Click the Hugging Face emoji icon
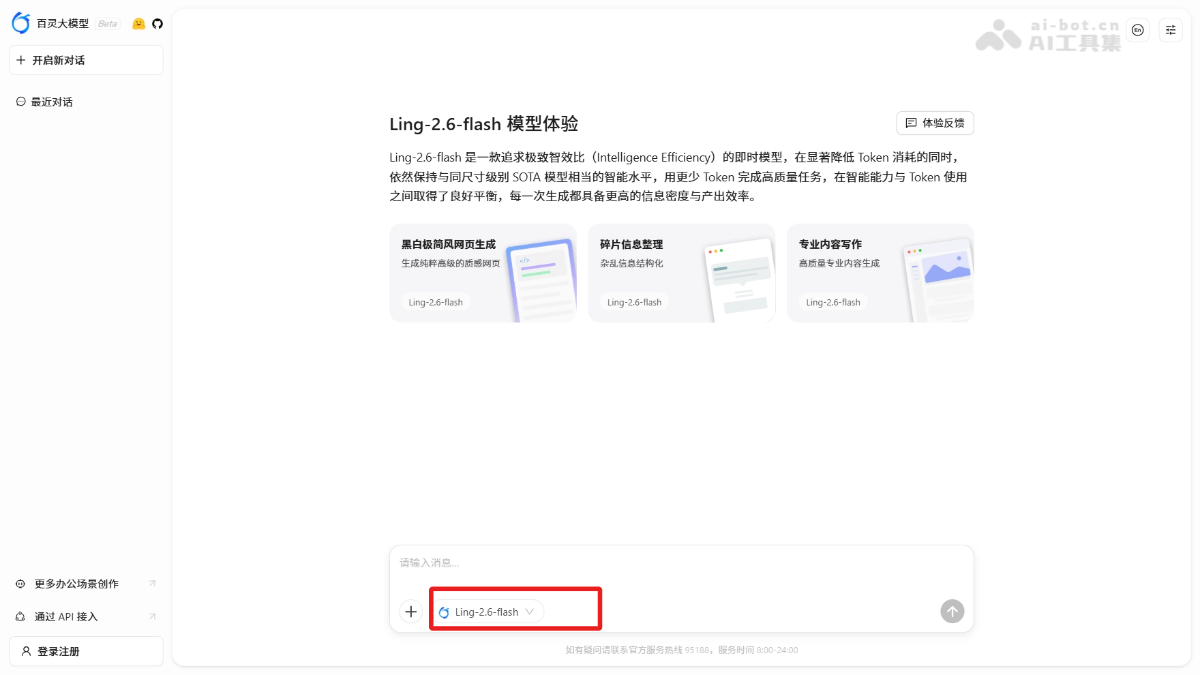The height and width of the screenshot is (675, 1200). coord(139,23)
